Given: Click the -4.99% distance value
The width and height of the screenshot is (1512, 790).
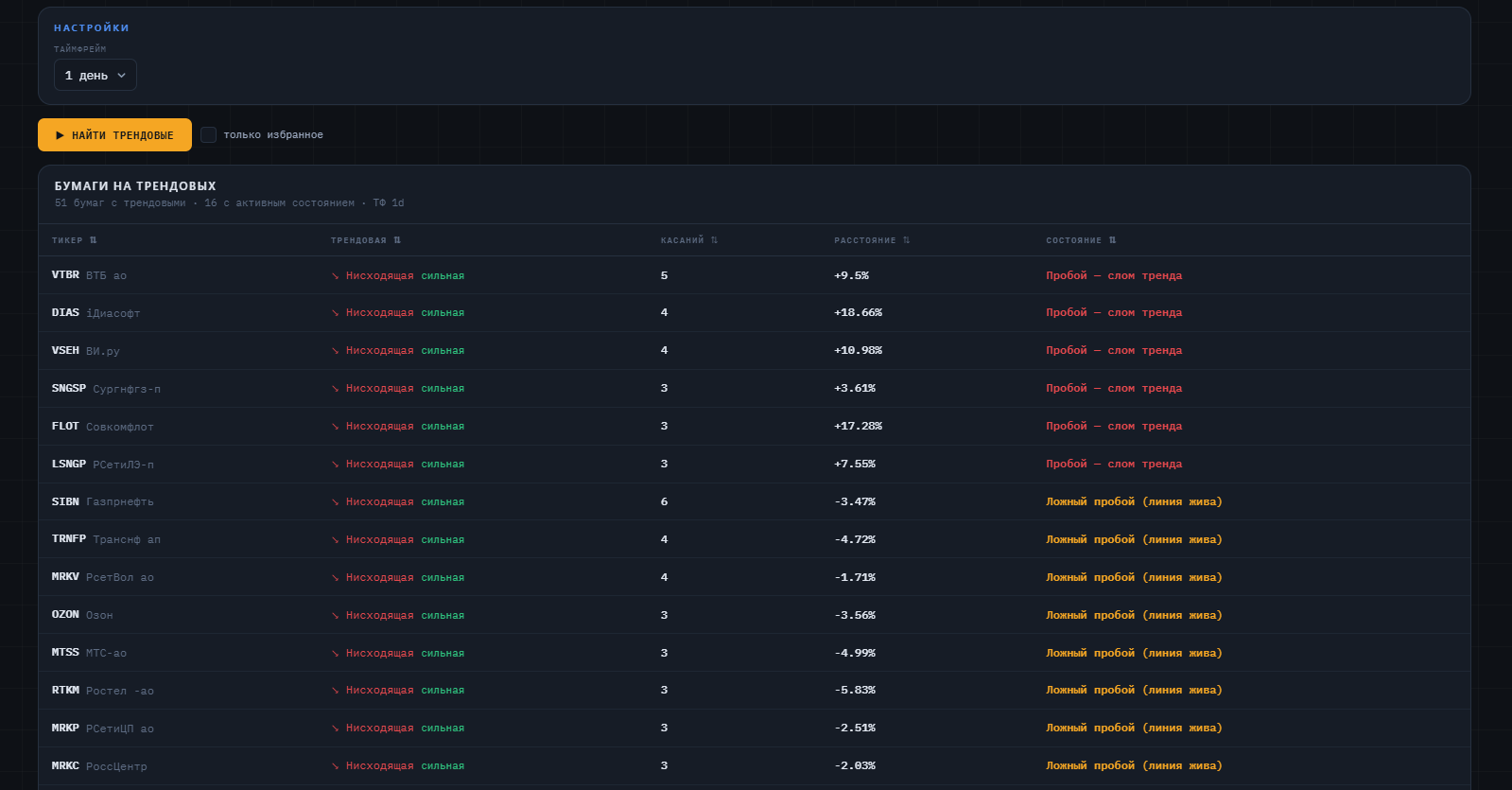Looking at the screenshot, I should click(x=855, y=653).
